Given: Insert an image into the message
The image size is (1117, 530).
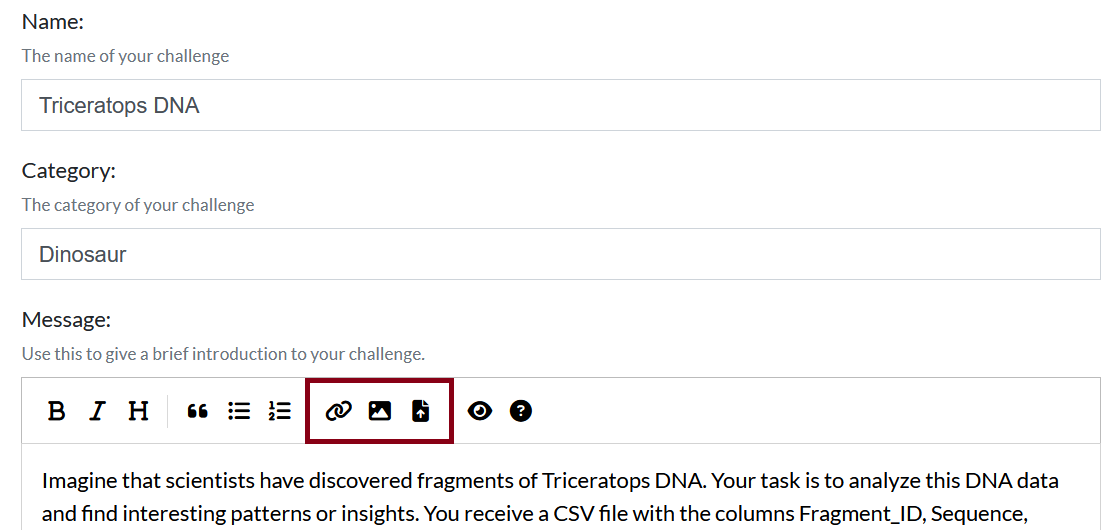Looking at the screenshot, I should pyautogui.click(x=380, y=411).
